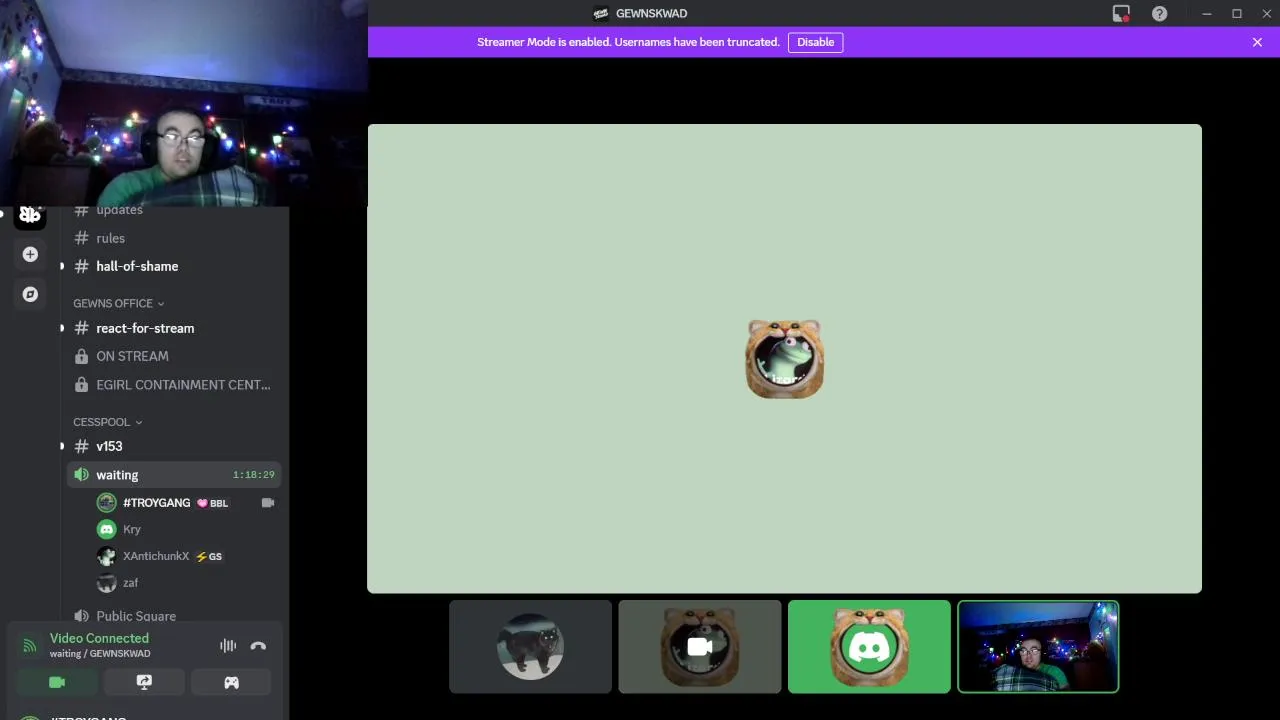Open Discover servers compass icon
This screenshot has height=720, width=1280.
(30, 294)
